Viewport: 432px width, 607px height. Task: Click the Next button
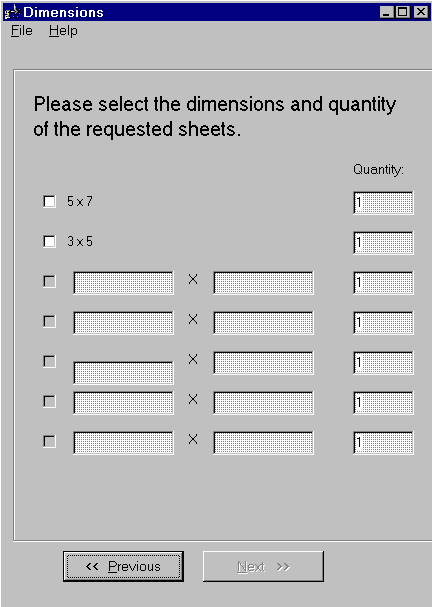[263, 566]
